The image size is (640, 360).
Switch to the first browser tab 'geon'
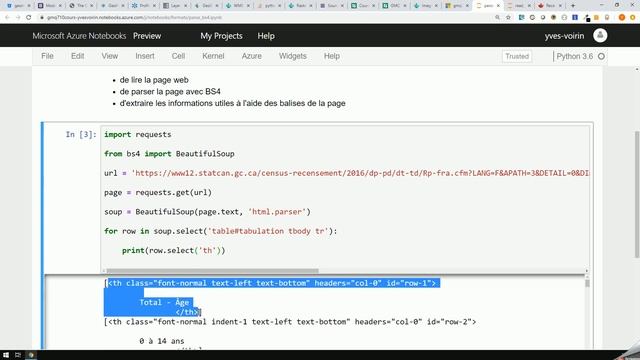pyautogui.click(x=18, y=6)
